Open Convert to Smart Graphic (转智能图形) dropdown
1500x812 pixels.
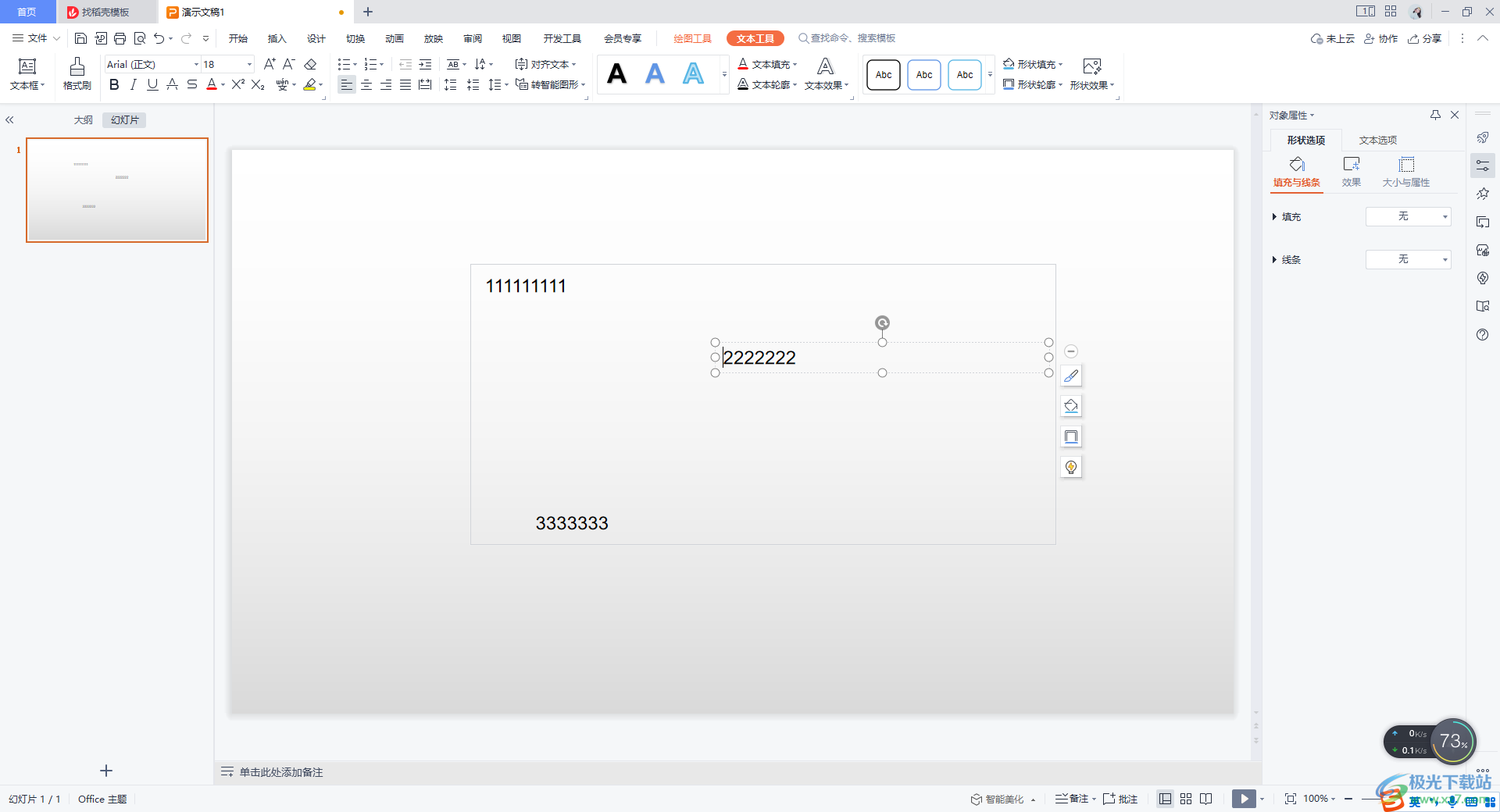point(550,84)
